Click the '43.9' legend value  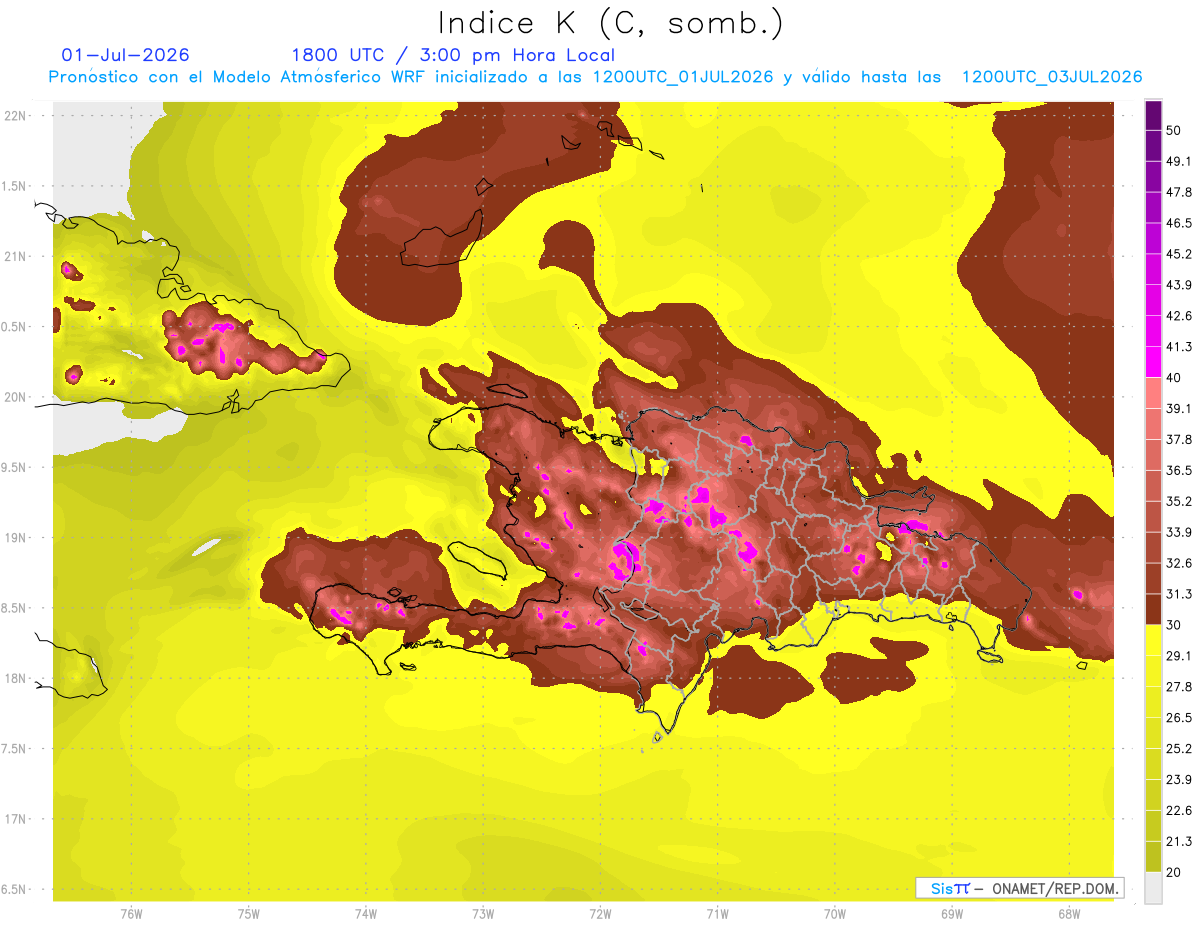[x=1180, y=285]
